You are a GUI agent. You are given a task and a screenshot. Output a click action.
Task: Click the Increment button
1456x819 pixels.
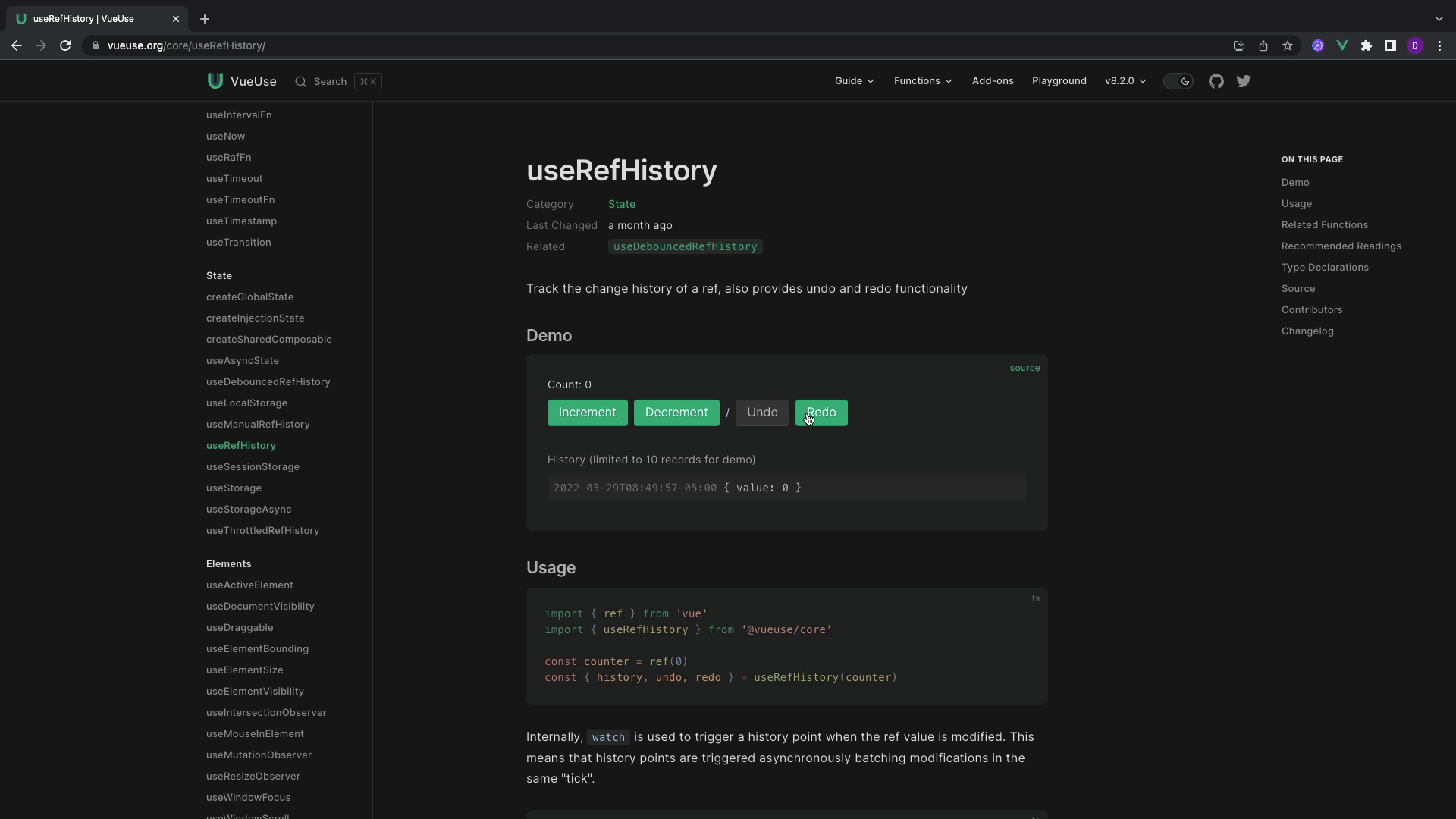588,413
